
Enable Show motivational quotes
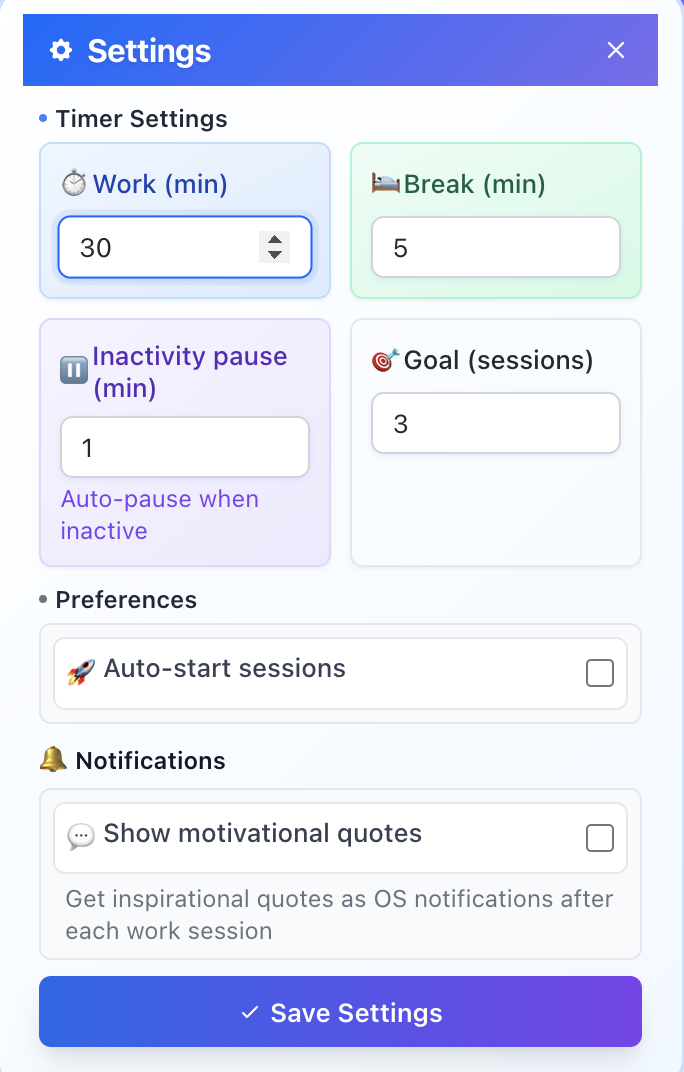600,838
